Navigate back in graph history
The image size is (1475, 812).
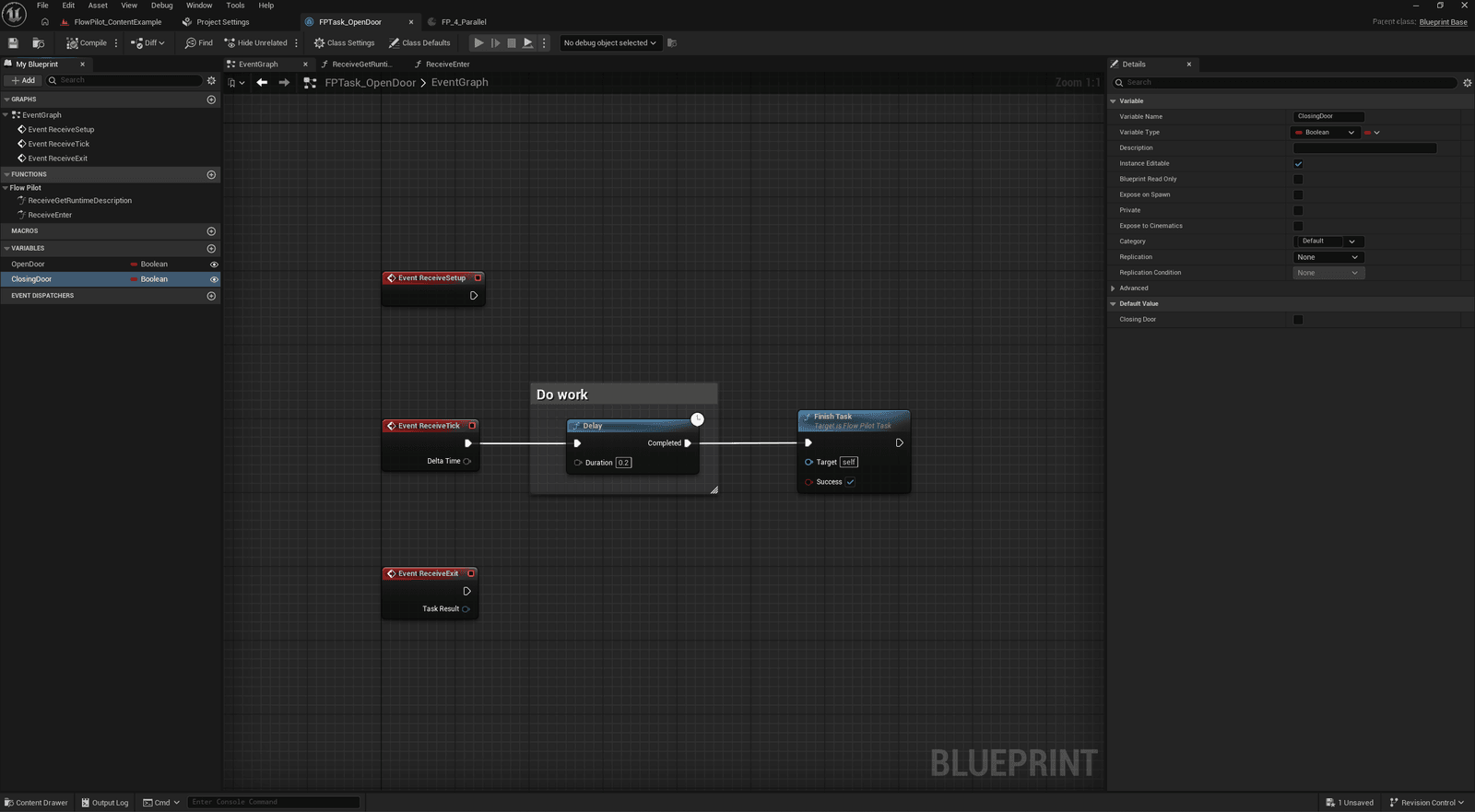pyautogui.click(x=262, y=83)
